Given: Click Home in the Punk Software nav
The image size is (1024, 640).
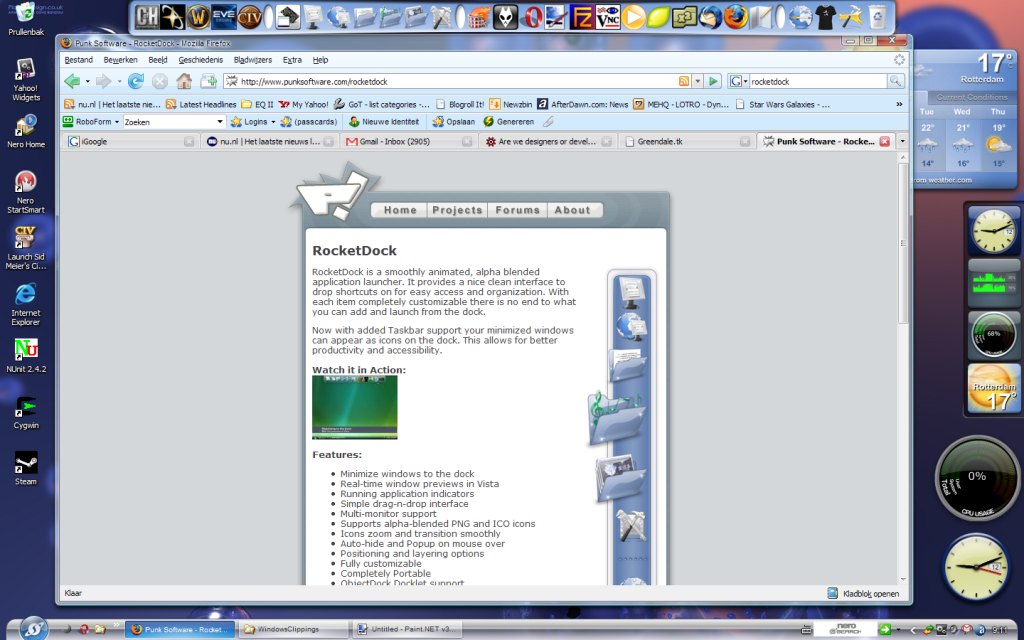Looking at the screenshot, I should click(x=400, y=210).
